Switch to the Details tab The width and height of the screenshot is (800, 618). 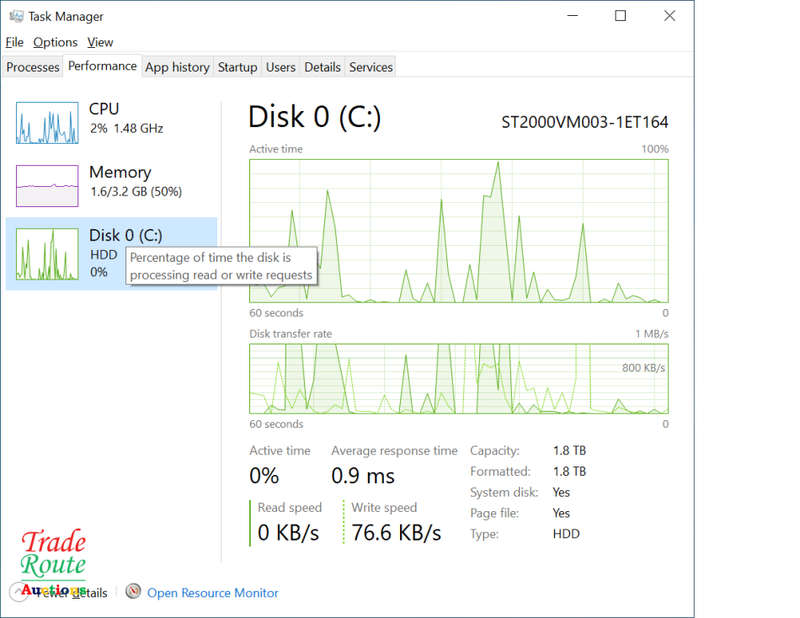coord(322,67)
